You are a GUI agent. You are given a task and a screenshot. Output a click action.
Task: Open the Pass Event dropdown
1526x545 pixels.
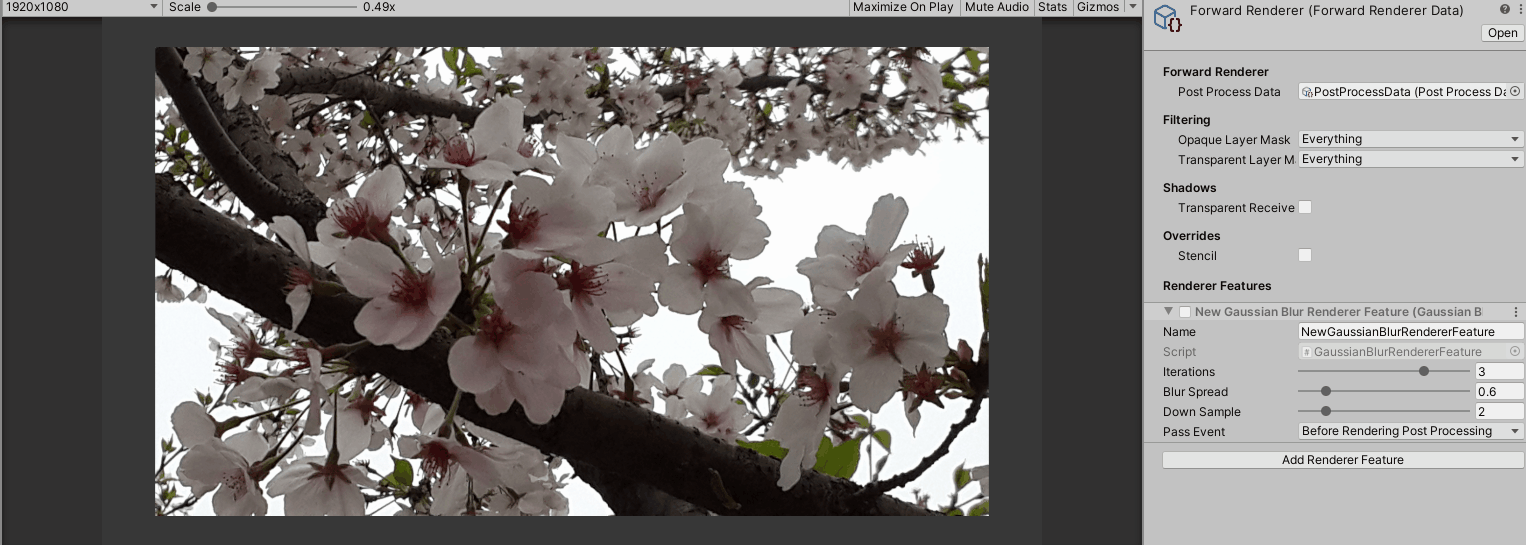1411,431
